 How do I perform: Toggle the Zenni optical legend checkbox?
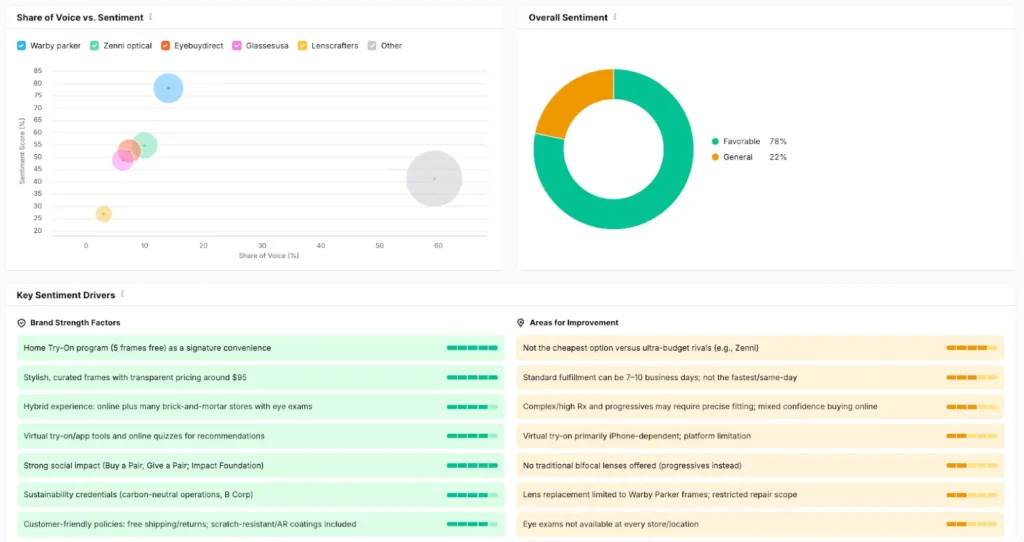tap(95, 46)
